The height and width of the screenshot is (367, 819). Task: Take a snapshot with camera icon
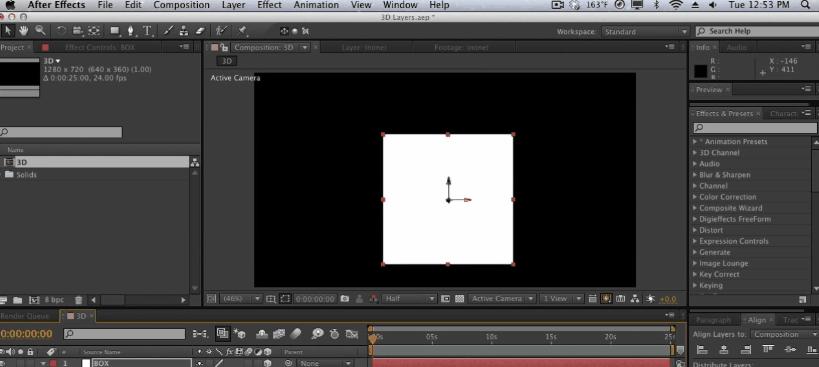[345, 299]
